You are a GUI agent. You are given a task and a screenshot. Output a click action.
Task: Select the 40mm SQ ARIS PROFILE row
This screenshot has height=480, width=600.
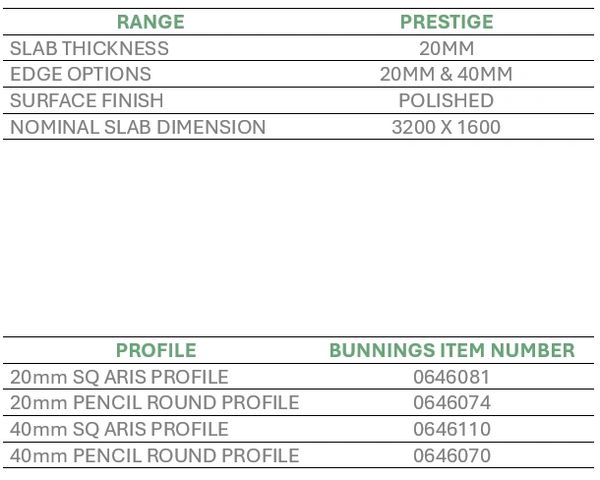click(119, 429)
